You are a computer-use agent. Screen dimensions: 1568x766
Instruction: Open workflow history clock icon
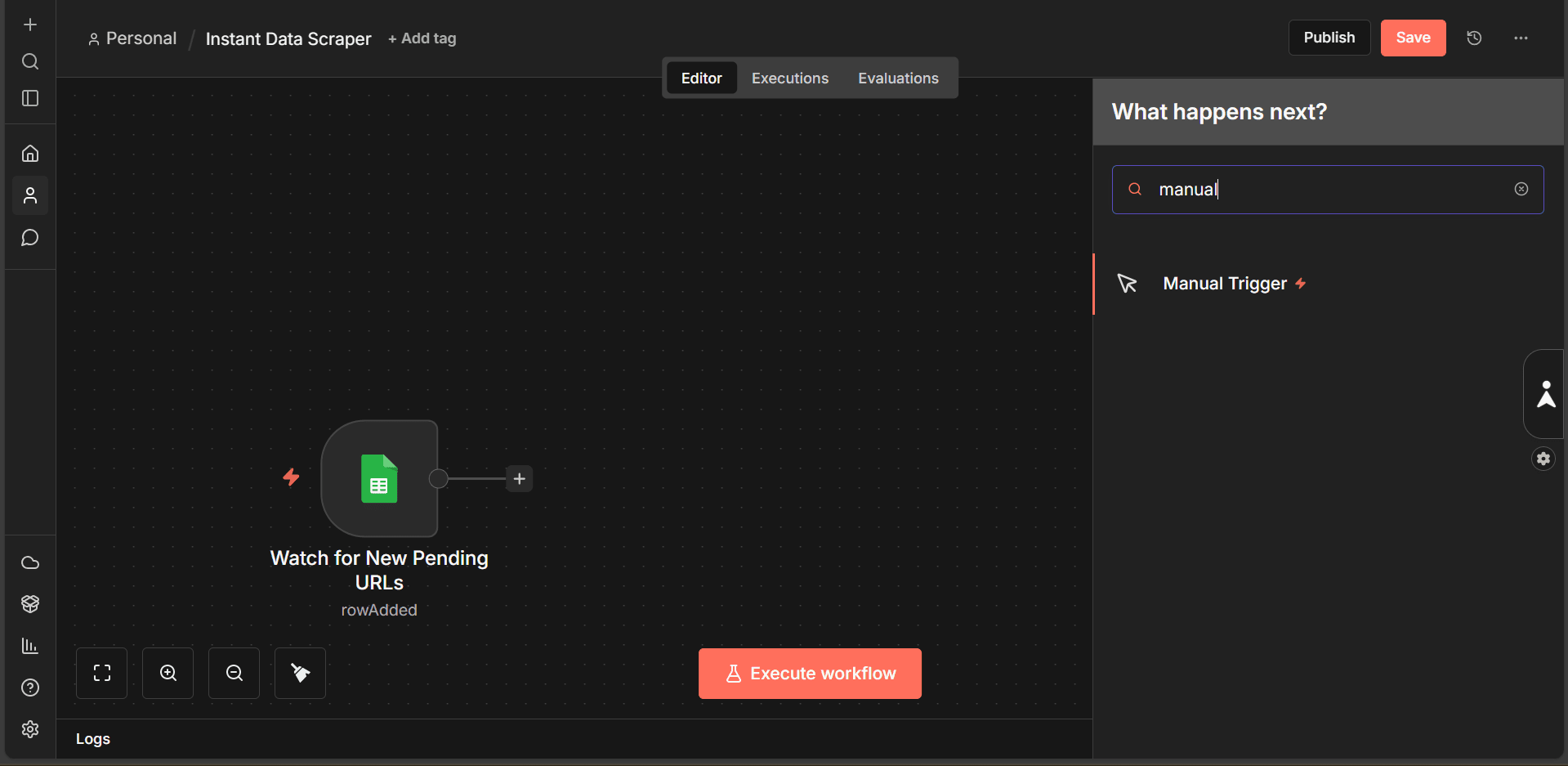tap(1474, 38)
